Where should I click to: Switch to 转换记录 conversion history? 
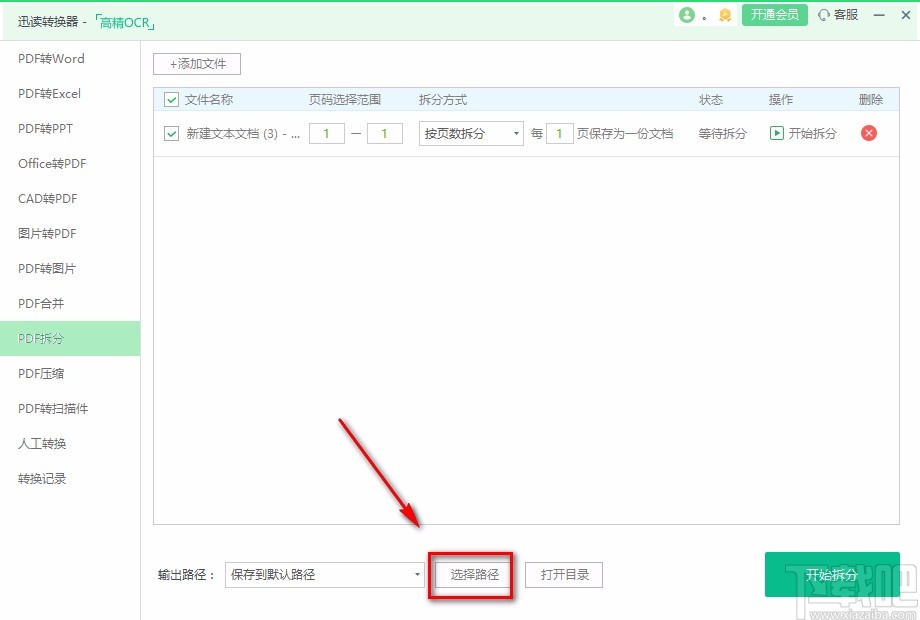coord(40,478)
